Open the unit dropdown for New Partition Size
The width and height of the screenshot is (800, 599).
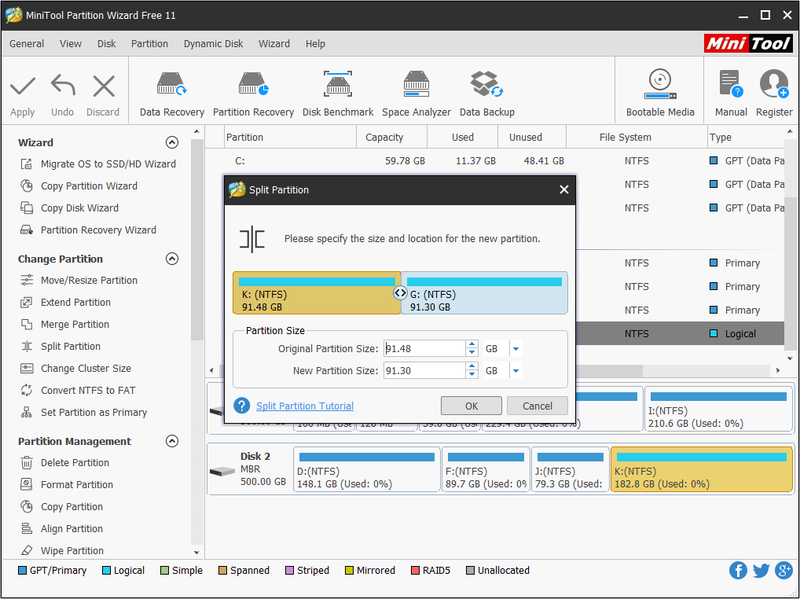pyautogui.click(x=516, y=371)
